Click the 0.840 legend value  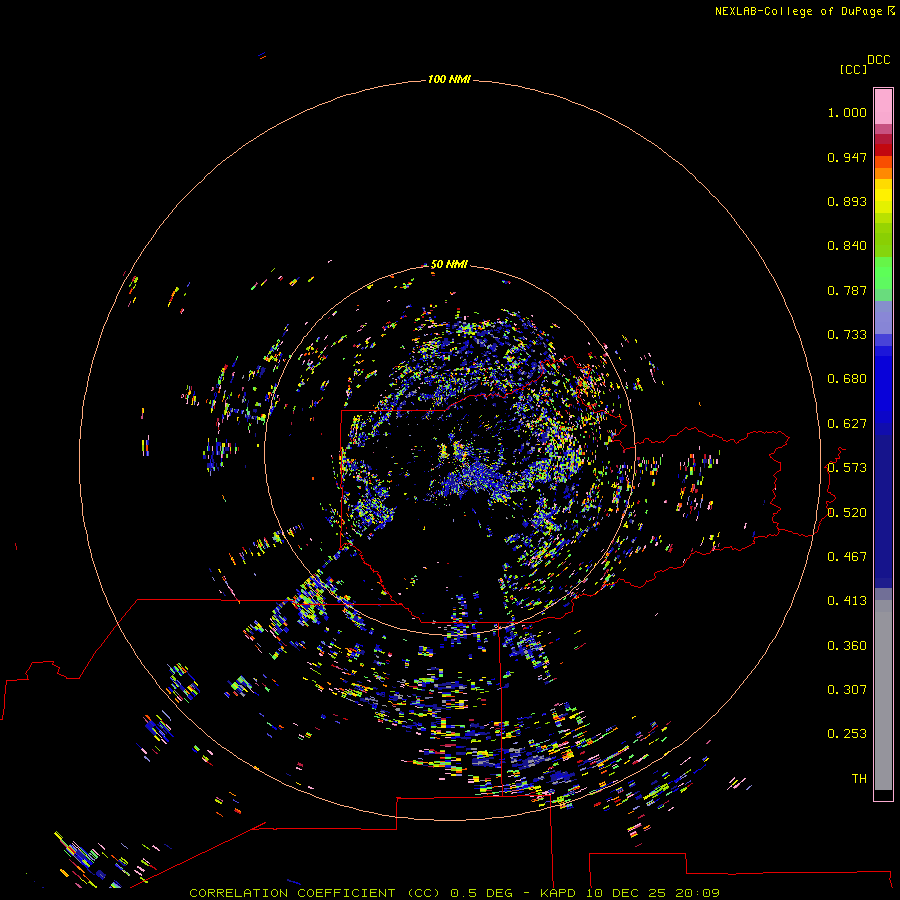pos(847,246)
